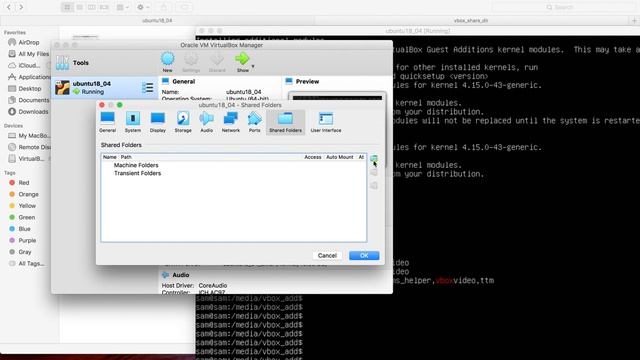
Task: Switch to the vbox_share_dir Finder tab
Action: click(471, 20)
